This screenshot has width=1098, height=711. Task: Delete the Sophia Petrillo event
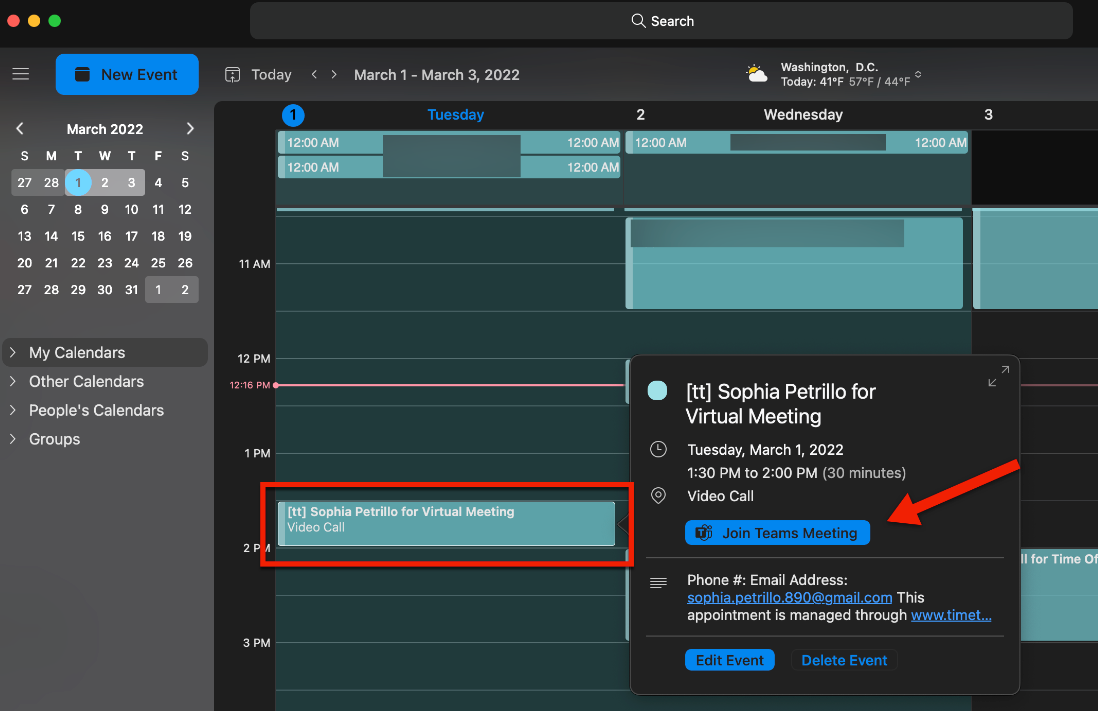[x=844, y=659]
